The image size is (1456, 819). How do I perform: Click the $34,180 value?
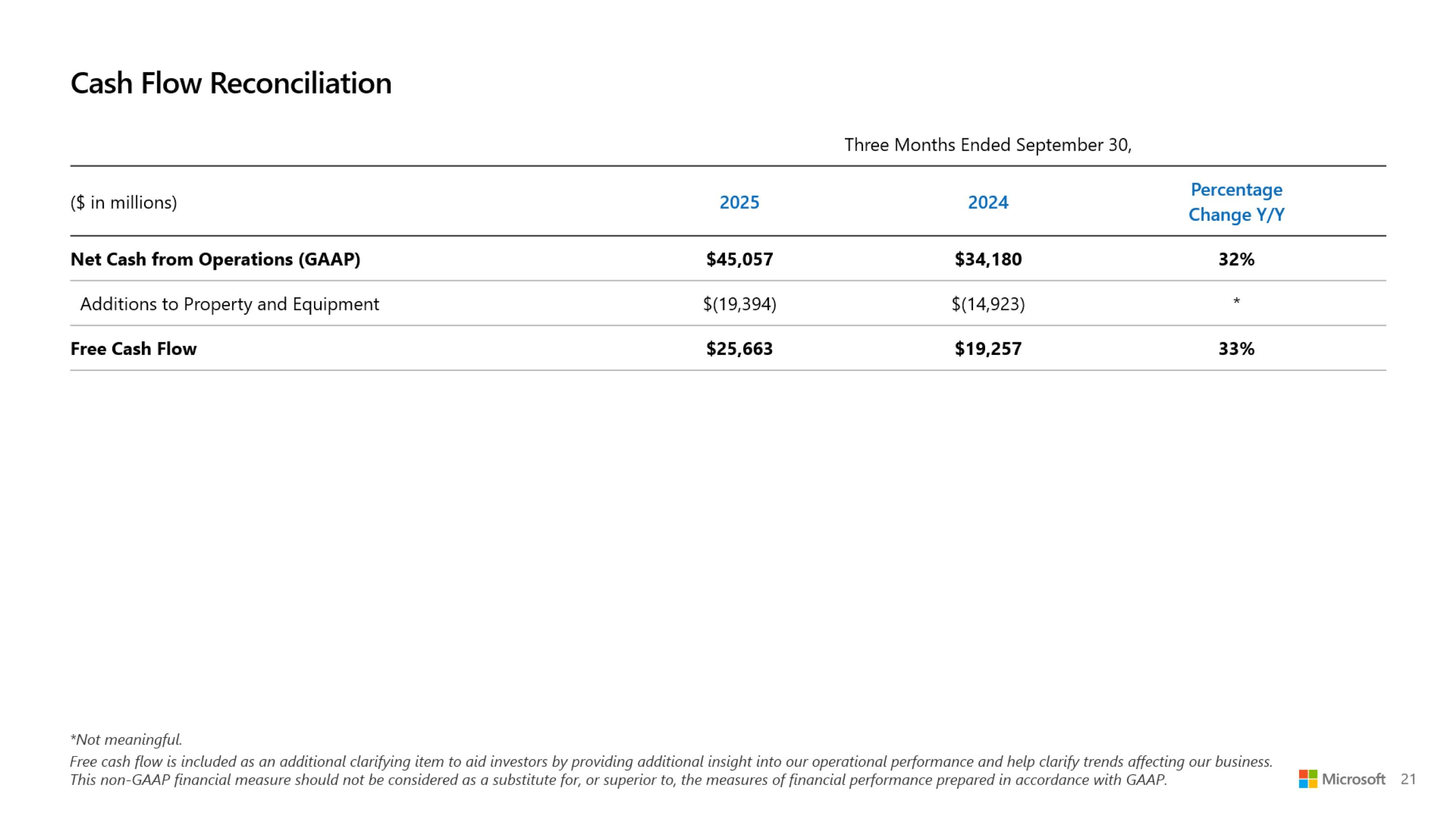(x=988, y=259)
